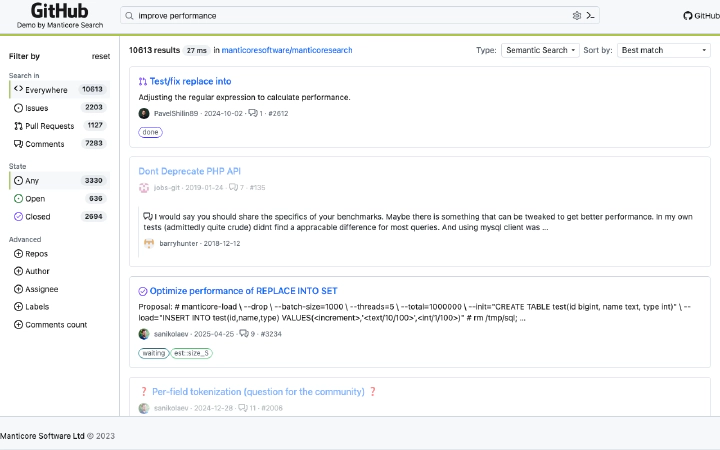This screenshot has height=450, width=720.
Task: Open 'Optimize performance of REPLACE INTO SET' result
Action: [x=243, y=291]
